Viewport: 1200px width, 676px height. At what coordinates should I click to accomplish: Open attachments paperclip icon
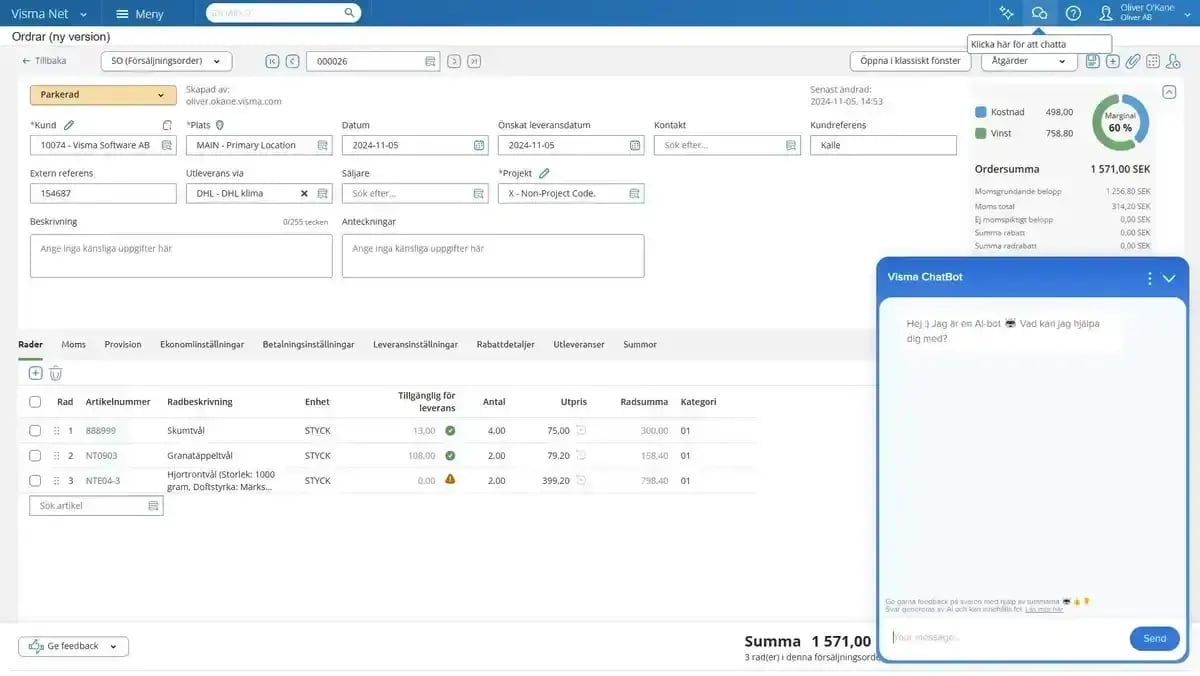point(1133,61)
